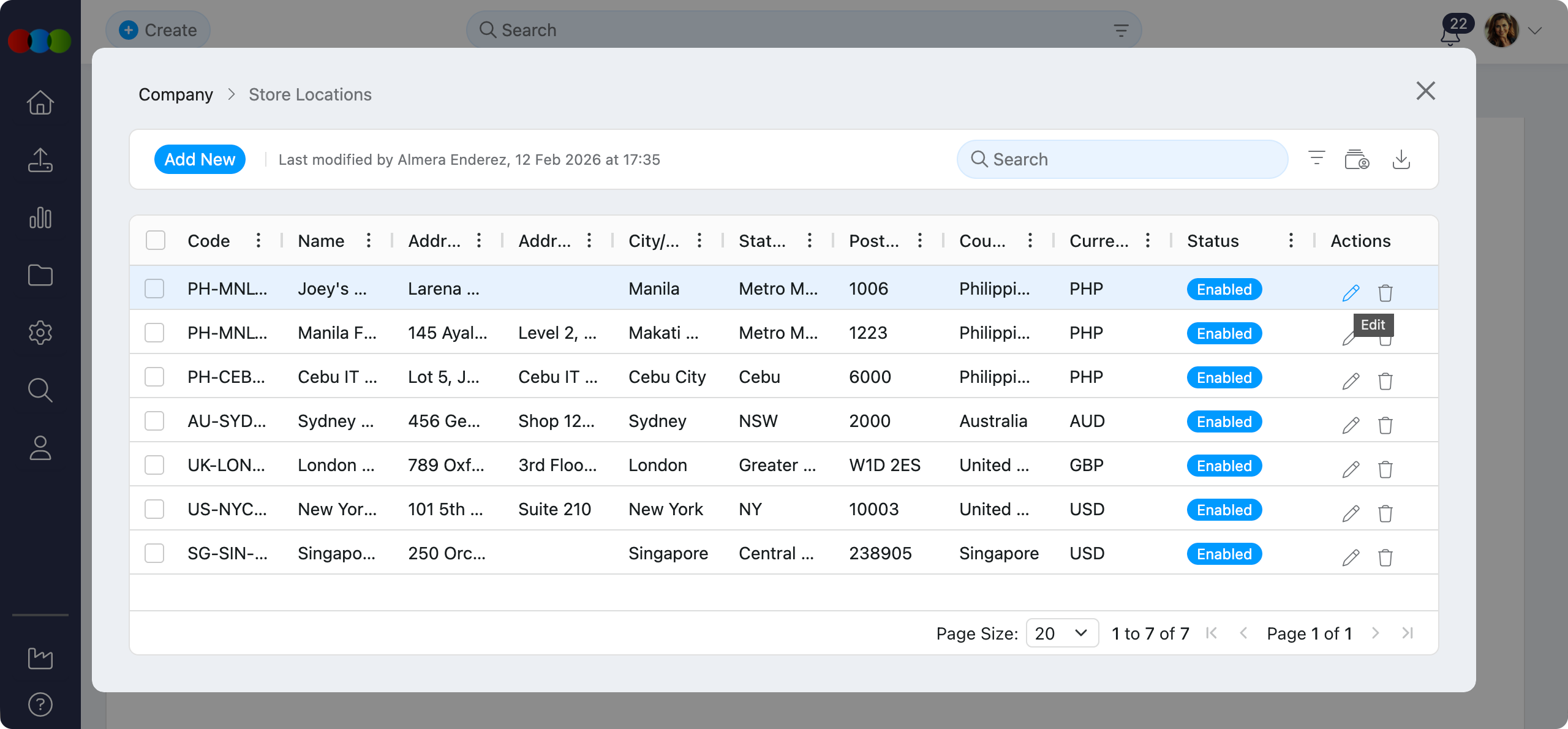Open the Page Size dropdown
The height and width of the screenshot is (729, 1568).
(x=1061, y=633)
